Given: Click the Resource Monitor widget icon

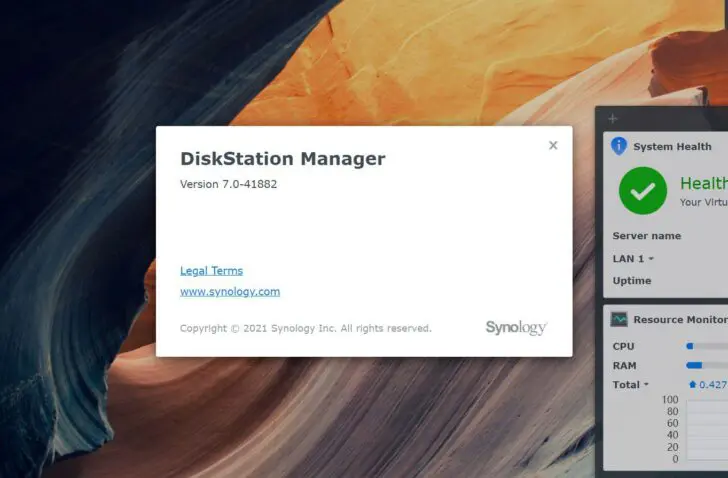Looking at the screenshot, I should [x=619, y=319].
